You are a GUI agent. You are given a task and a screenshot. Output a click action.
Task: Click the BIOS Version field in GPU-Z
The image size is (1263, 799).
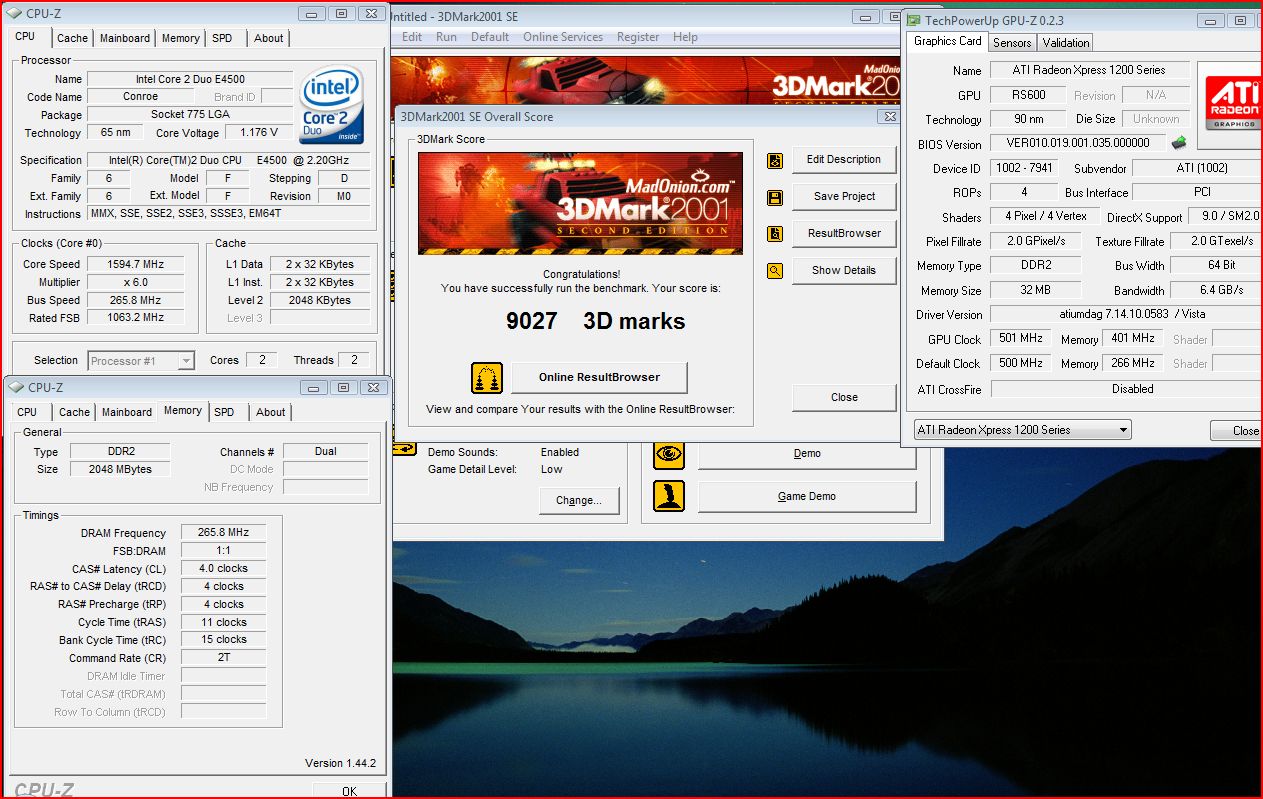pyautogui.click(x=1078, y=144)
